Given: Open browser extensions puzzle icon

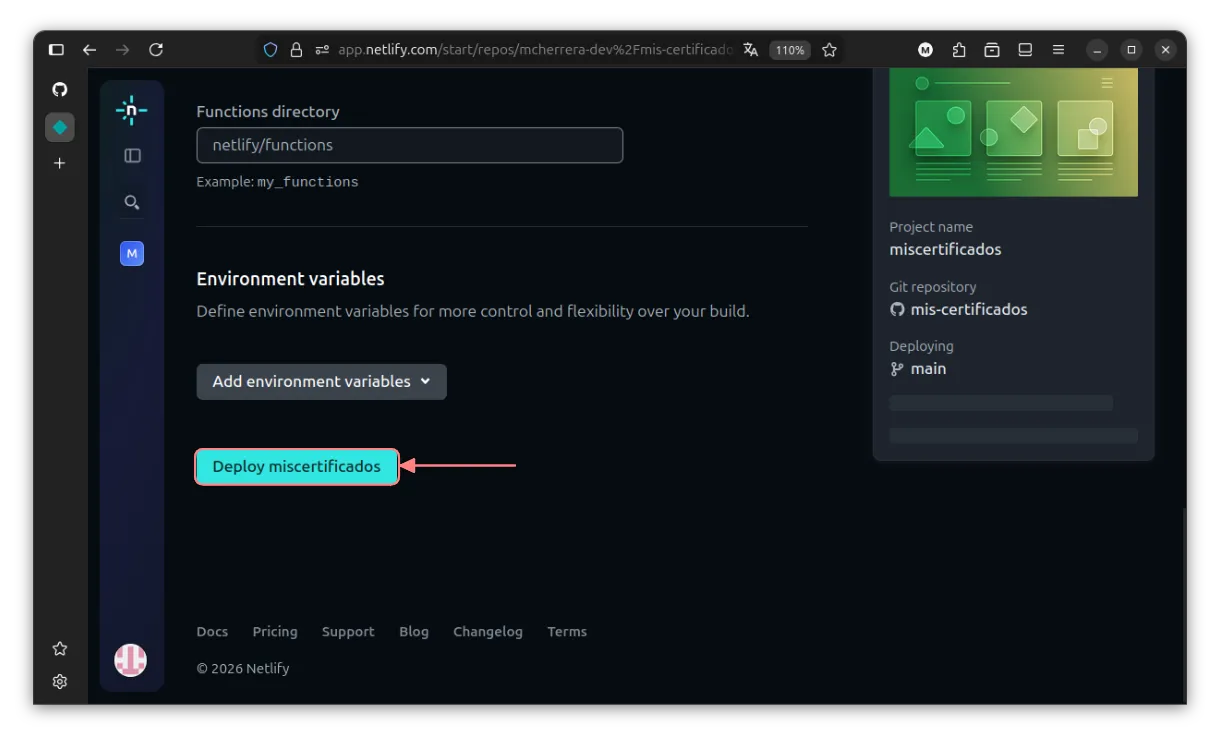Looking at the screenshot, I should [959, 50].
